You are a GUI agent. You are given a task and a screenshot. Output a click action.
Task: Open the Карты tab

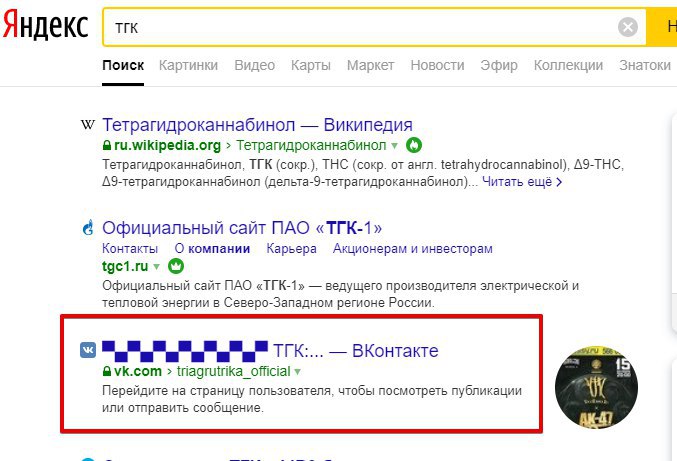pos(311,65)
